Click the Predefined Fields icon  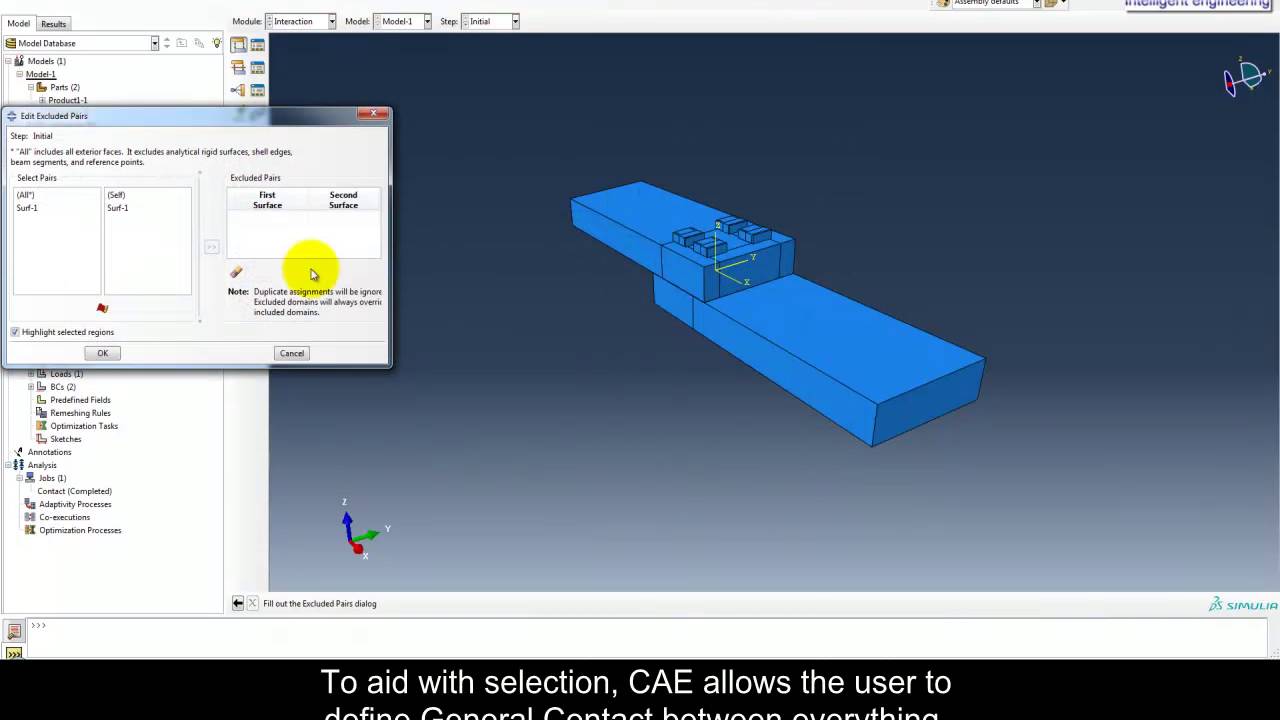[42, 400]
